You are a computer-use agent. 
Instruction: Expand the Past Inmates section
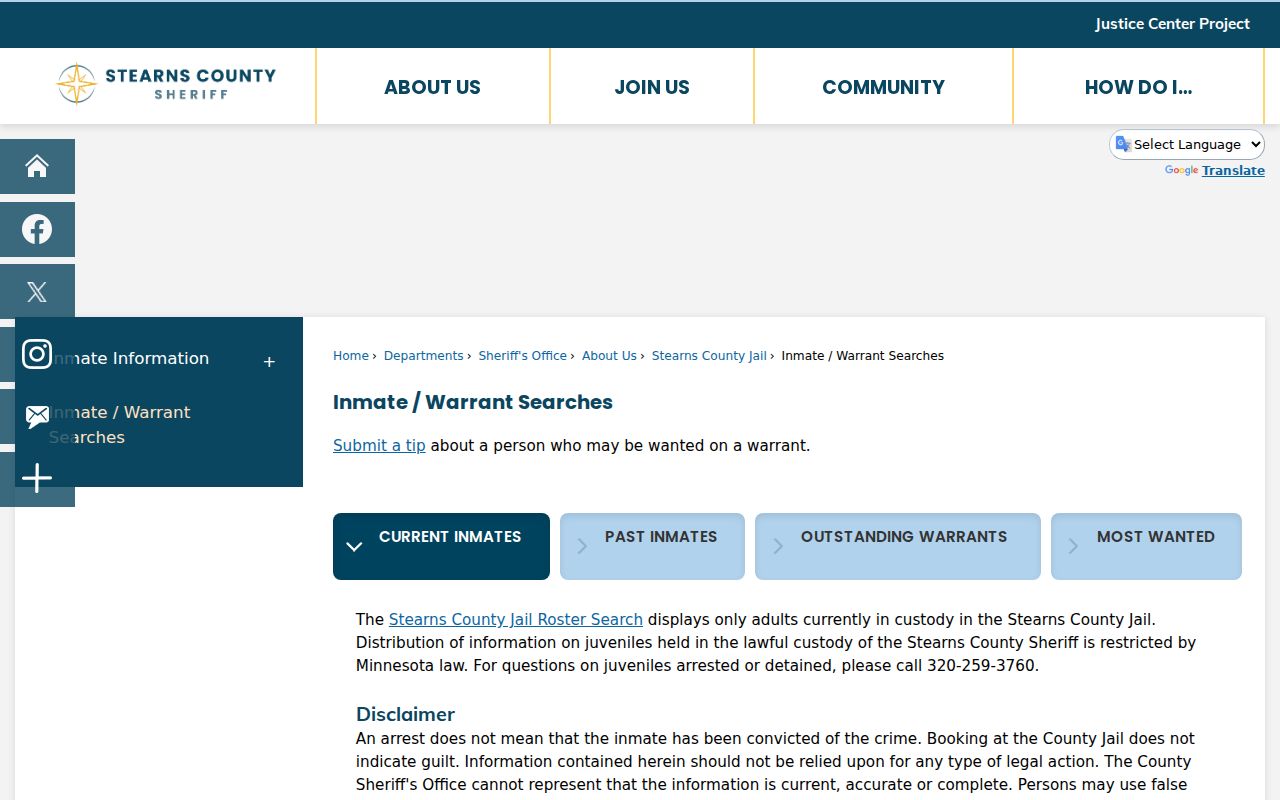[652, 546]
